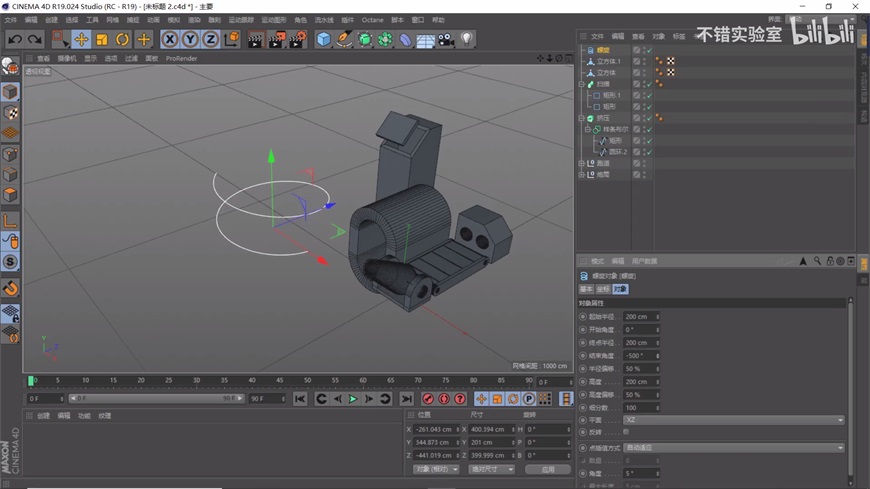This screenshot has height=489, width=870.
Task: Toggle the green checkmark for 扫描 object
Action: (648, 84)
